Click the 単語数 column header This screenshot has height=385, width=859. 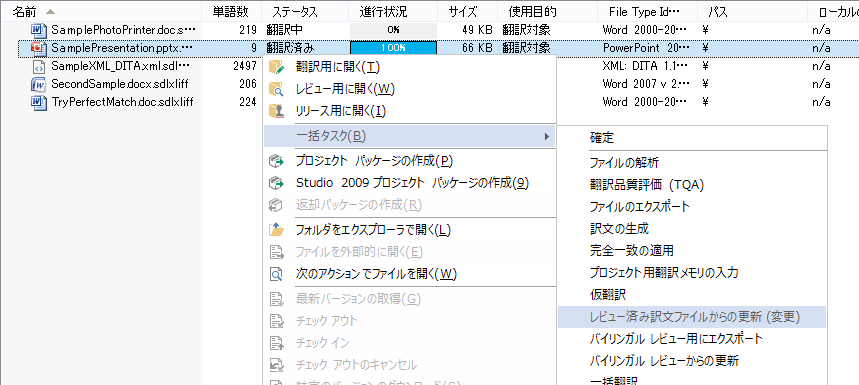[231, 12]
